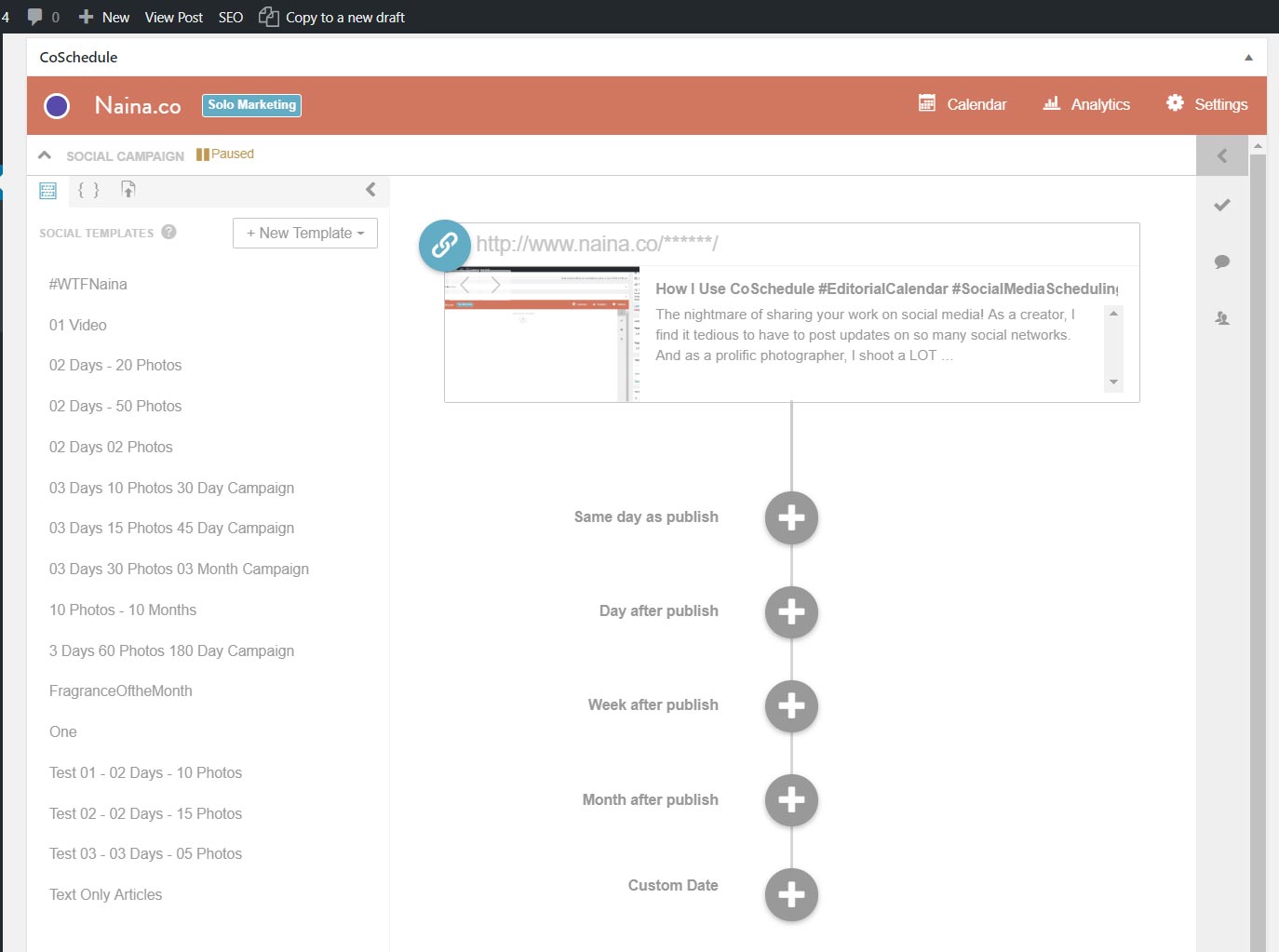Select 10 Photos - 10 Months template

pyautogui.click(x=123, y=610)
